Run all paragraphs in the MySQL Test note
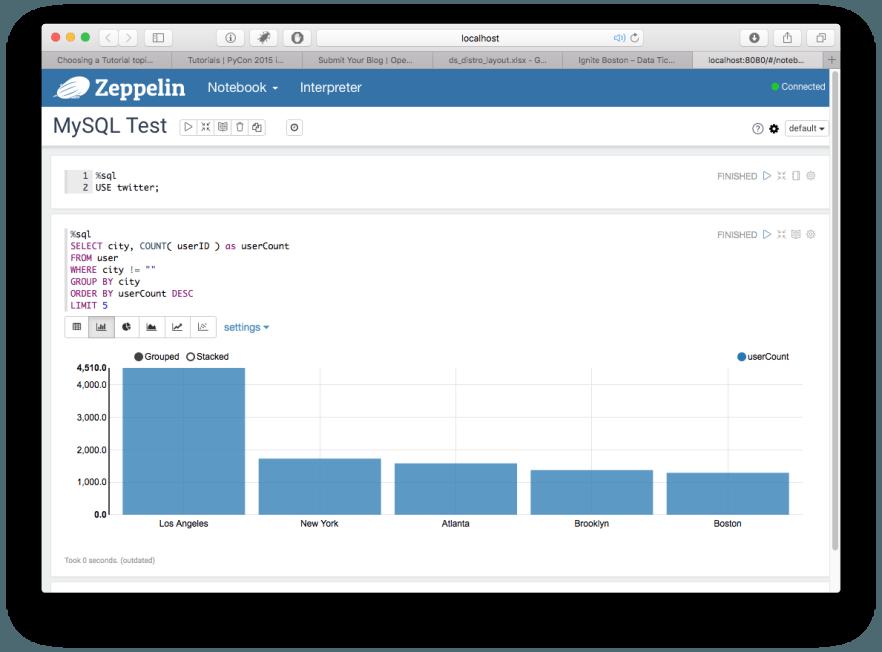 click(188, 127)
